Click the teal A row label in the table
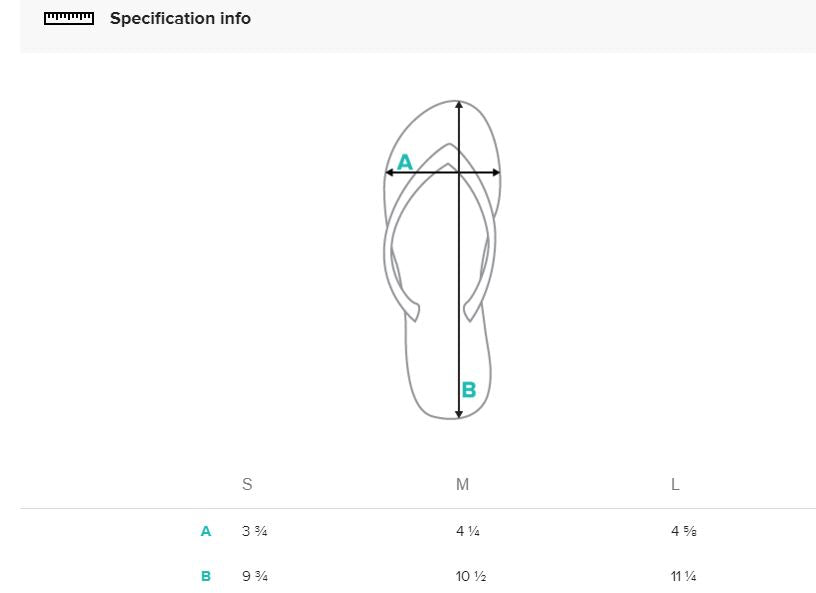Viewport: 816px width, 593px height. click(206, 531)
